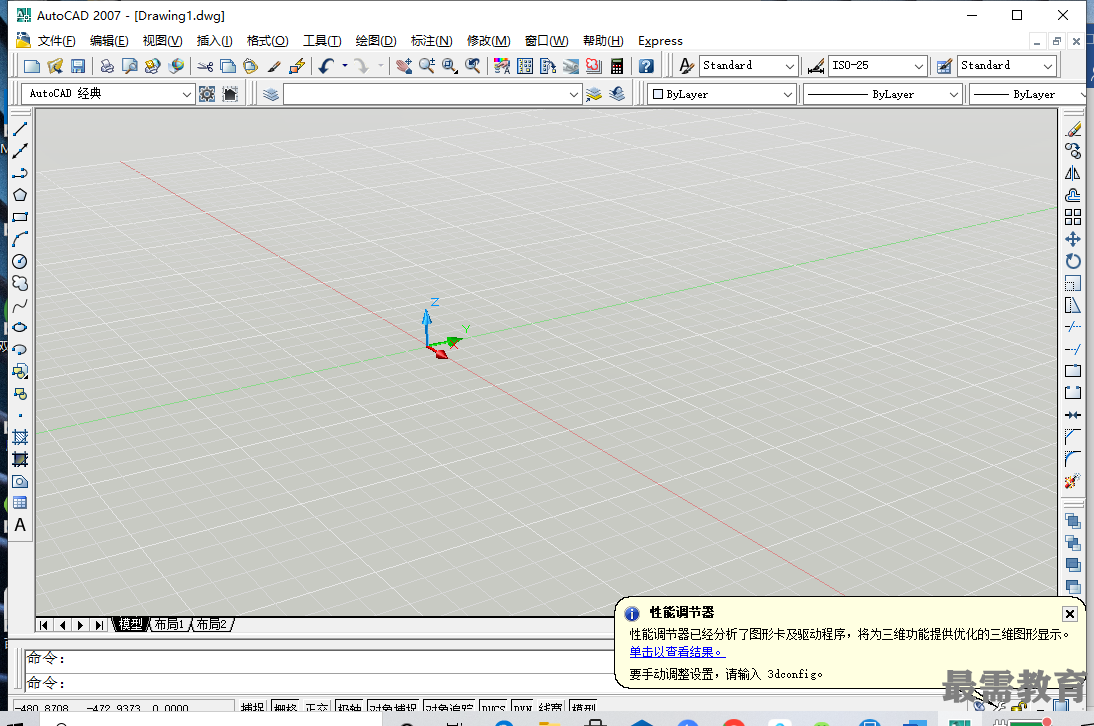Click the Zoom Realtime magnifier icon

pos(427,66)
